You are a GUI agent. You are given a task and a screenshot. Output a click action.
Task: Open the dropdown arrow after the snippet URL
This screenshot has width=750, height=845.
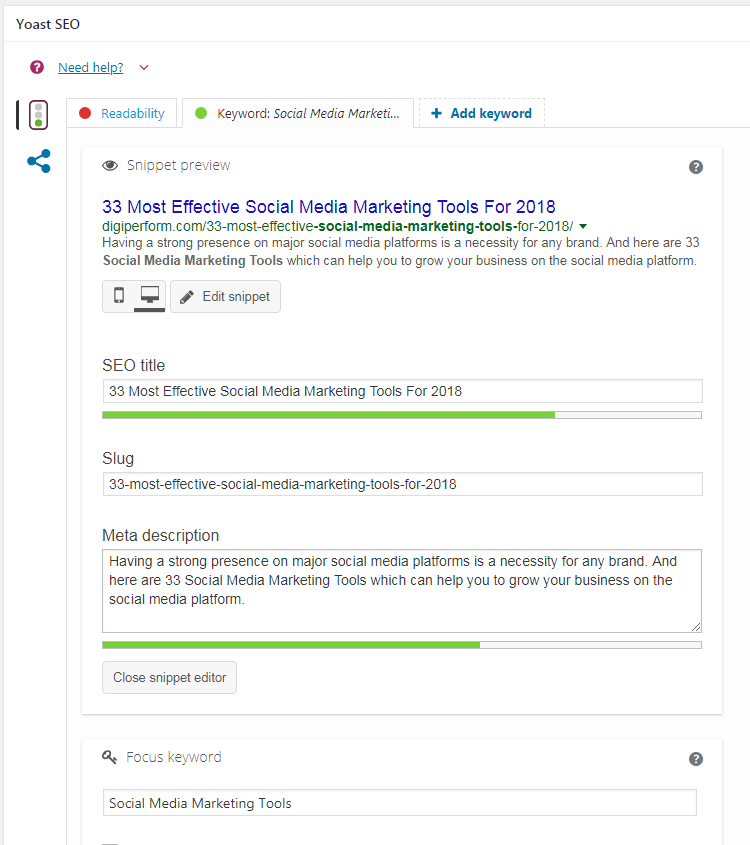coord(583,226)
